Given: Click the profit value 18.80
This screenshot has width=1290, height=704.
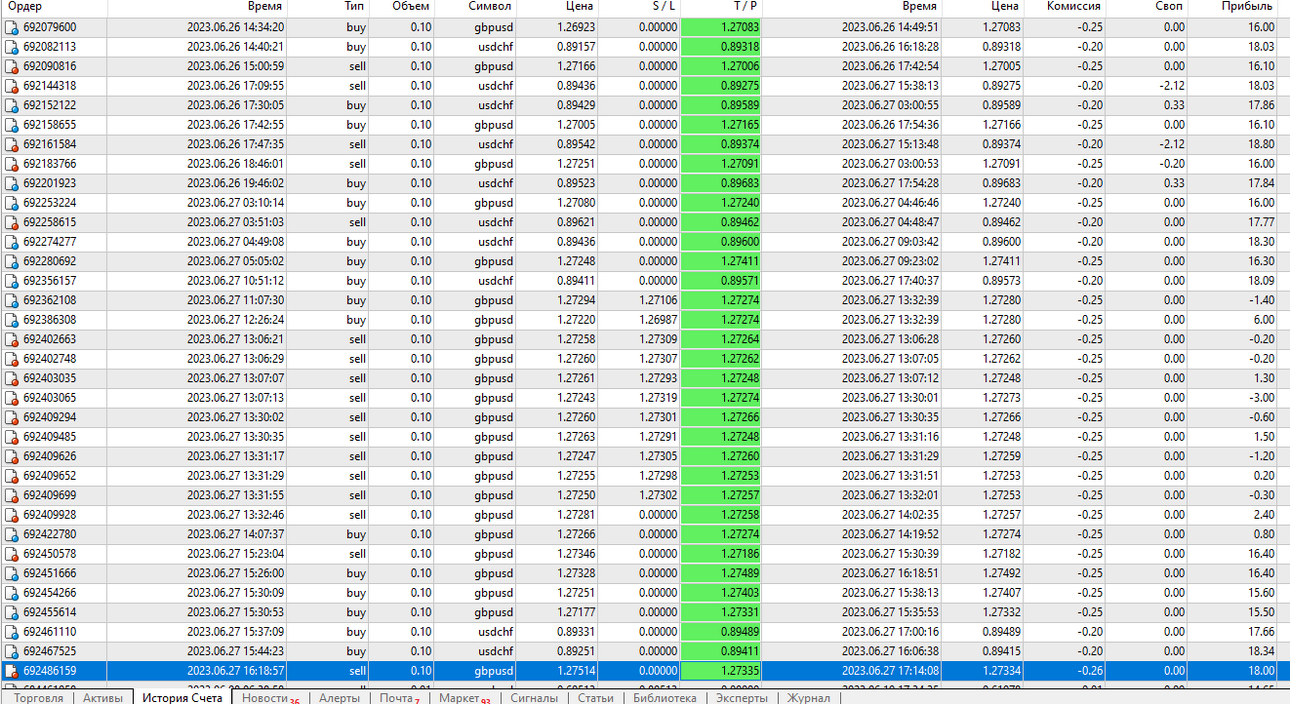Looking at the screenshot, I should (1261, 145).
